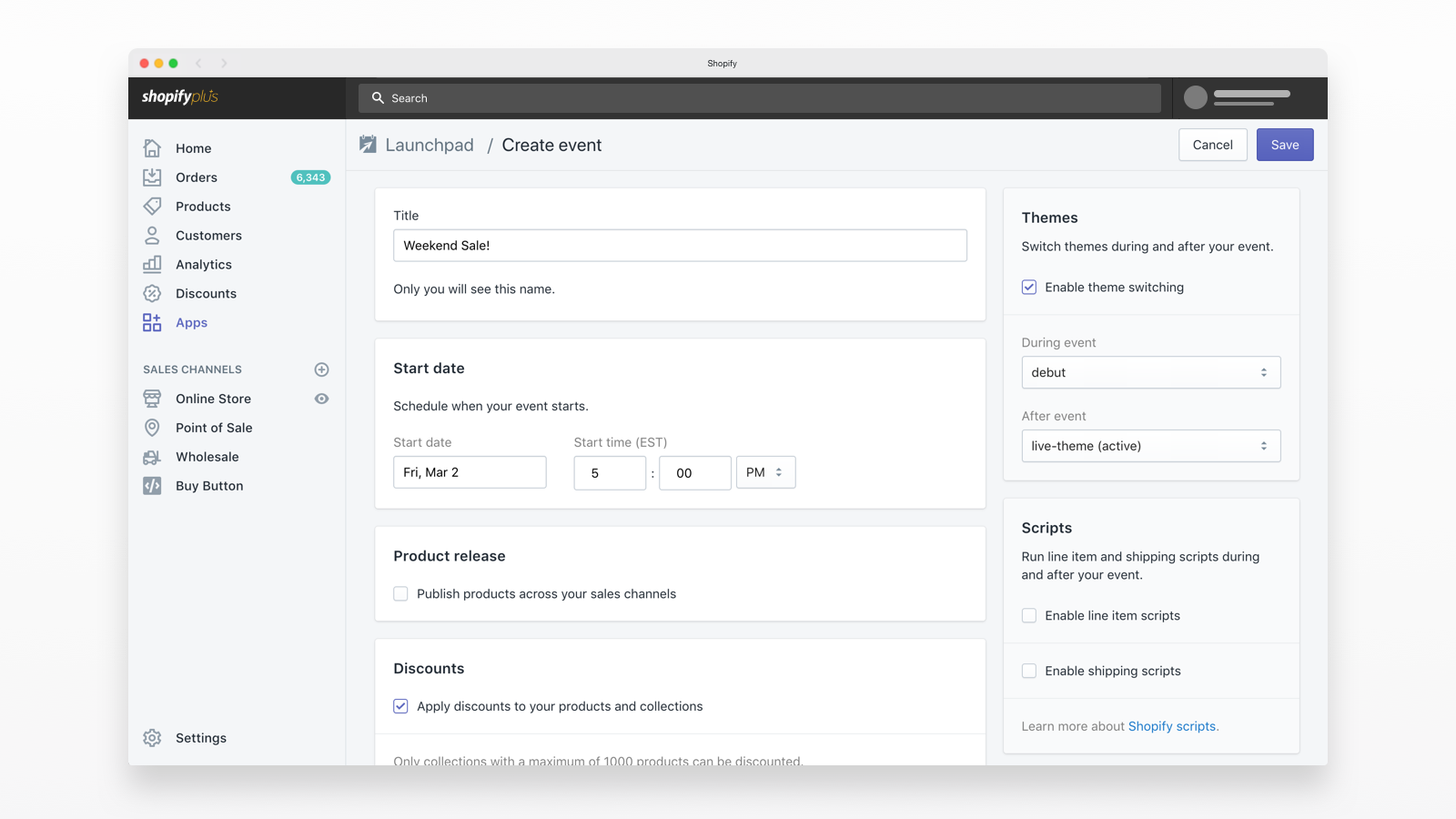Viewport: 1456px width, 819px height.
Task: Enable theme switching
Action: (1028, 287)
